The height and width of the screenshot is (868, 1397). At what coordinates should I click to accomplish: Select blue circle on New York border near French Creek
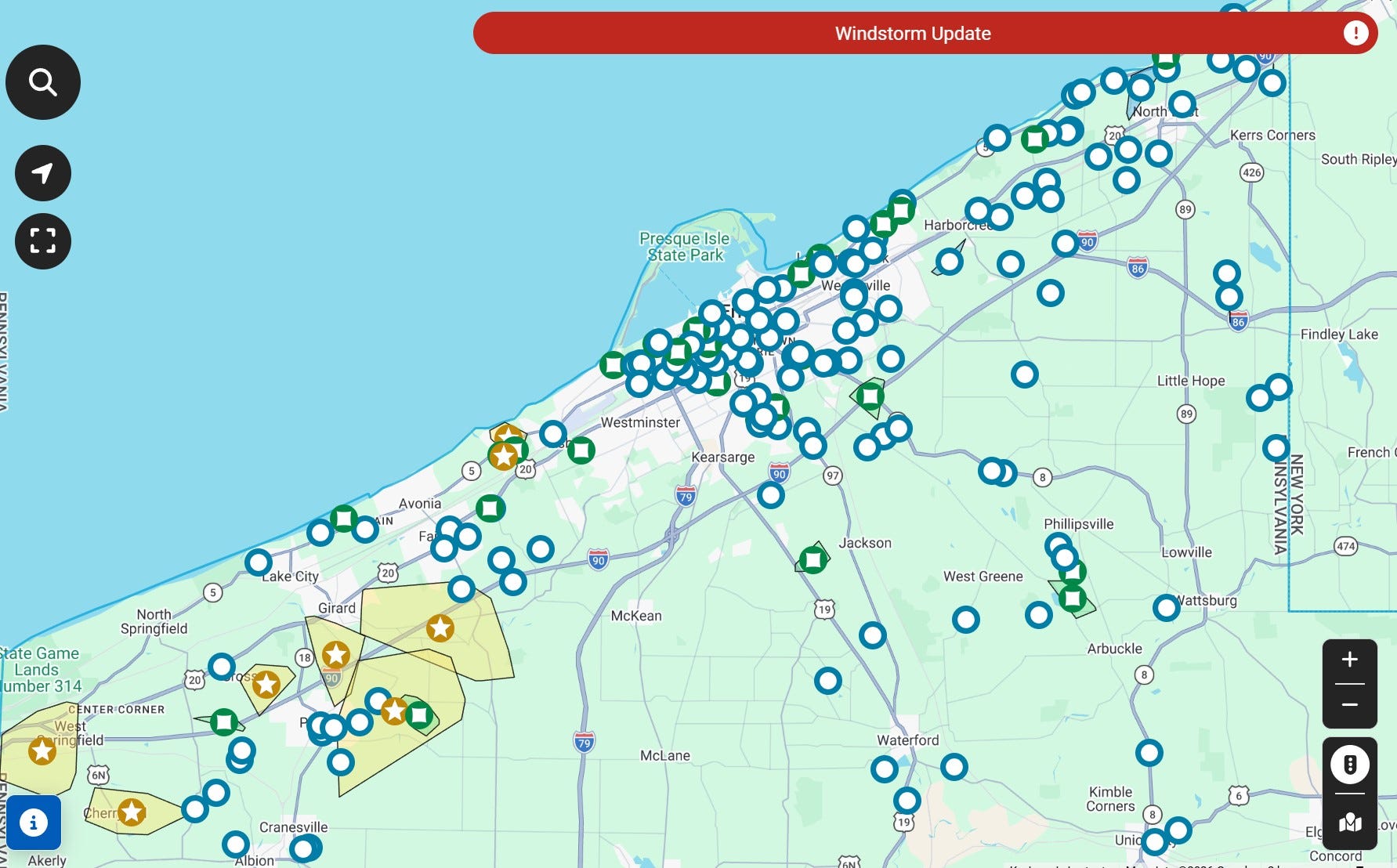click(x=1276, y=448)
